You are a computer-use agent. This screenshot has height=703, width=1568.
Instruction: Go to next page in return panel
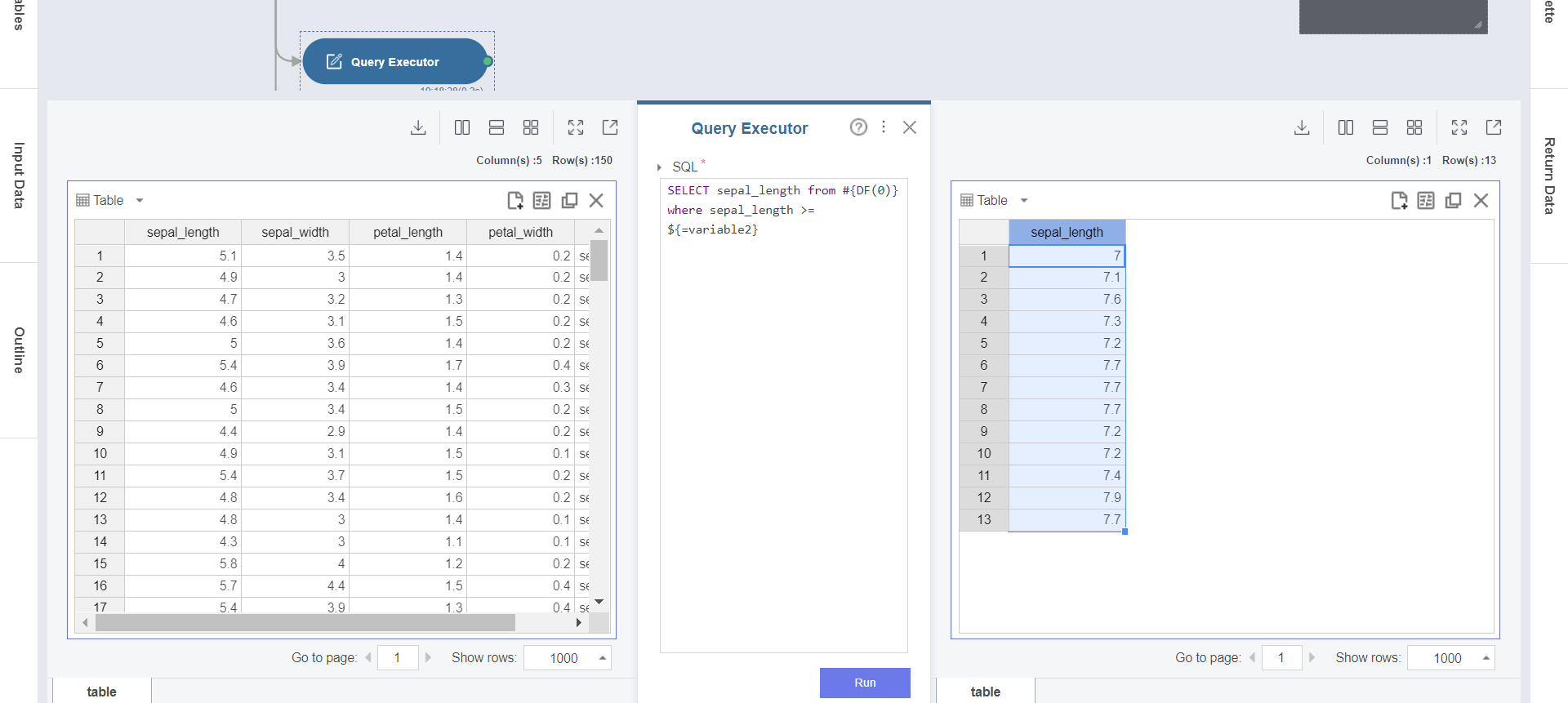click(1312, 657)
